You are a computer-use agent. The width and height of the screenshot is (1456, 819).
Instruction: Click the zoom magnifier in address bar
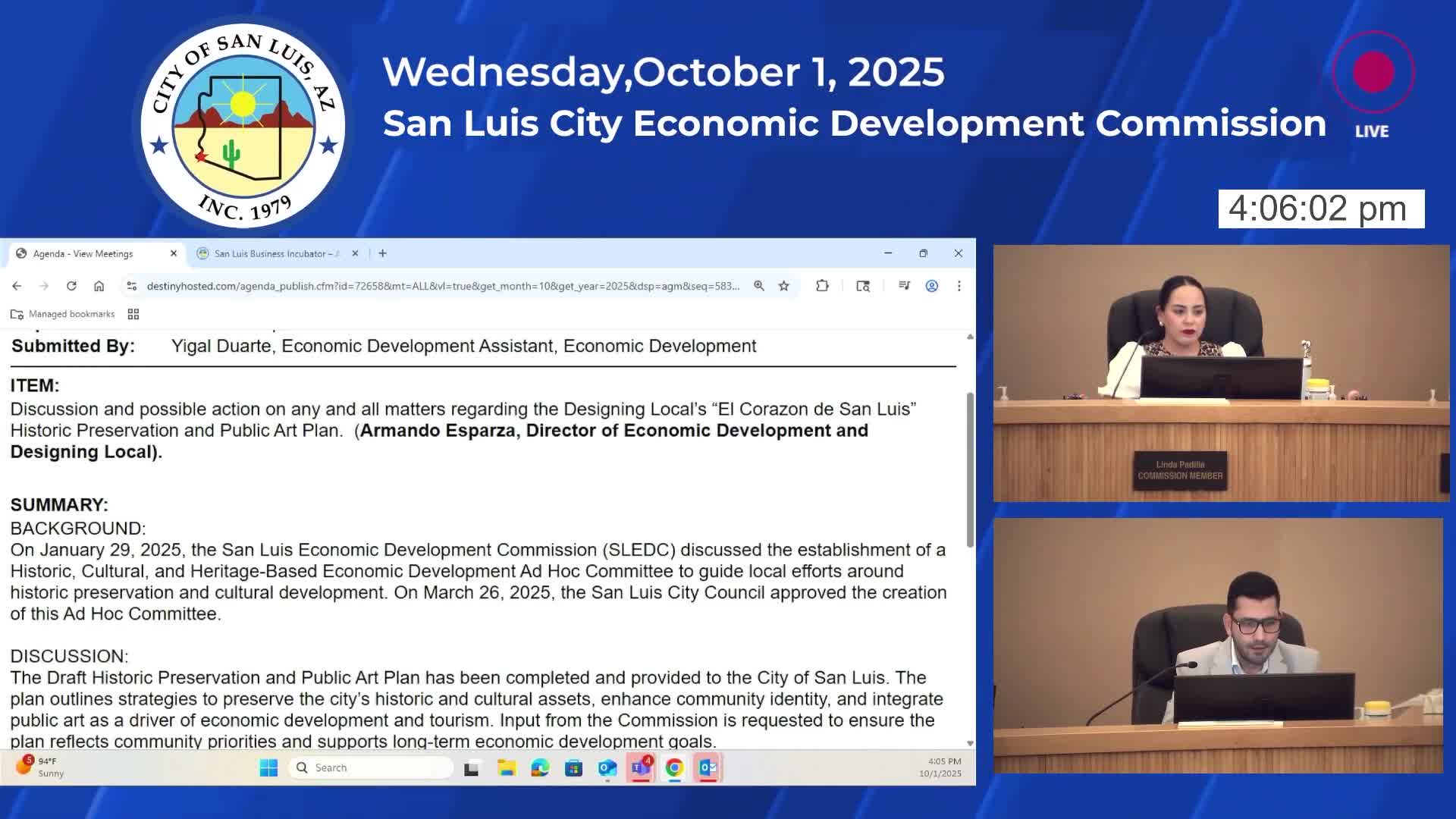coord(758,286)
